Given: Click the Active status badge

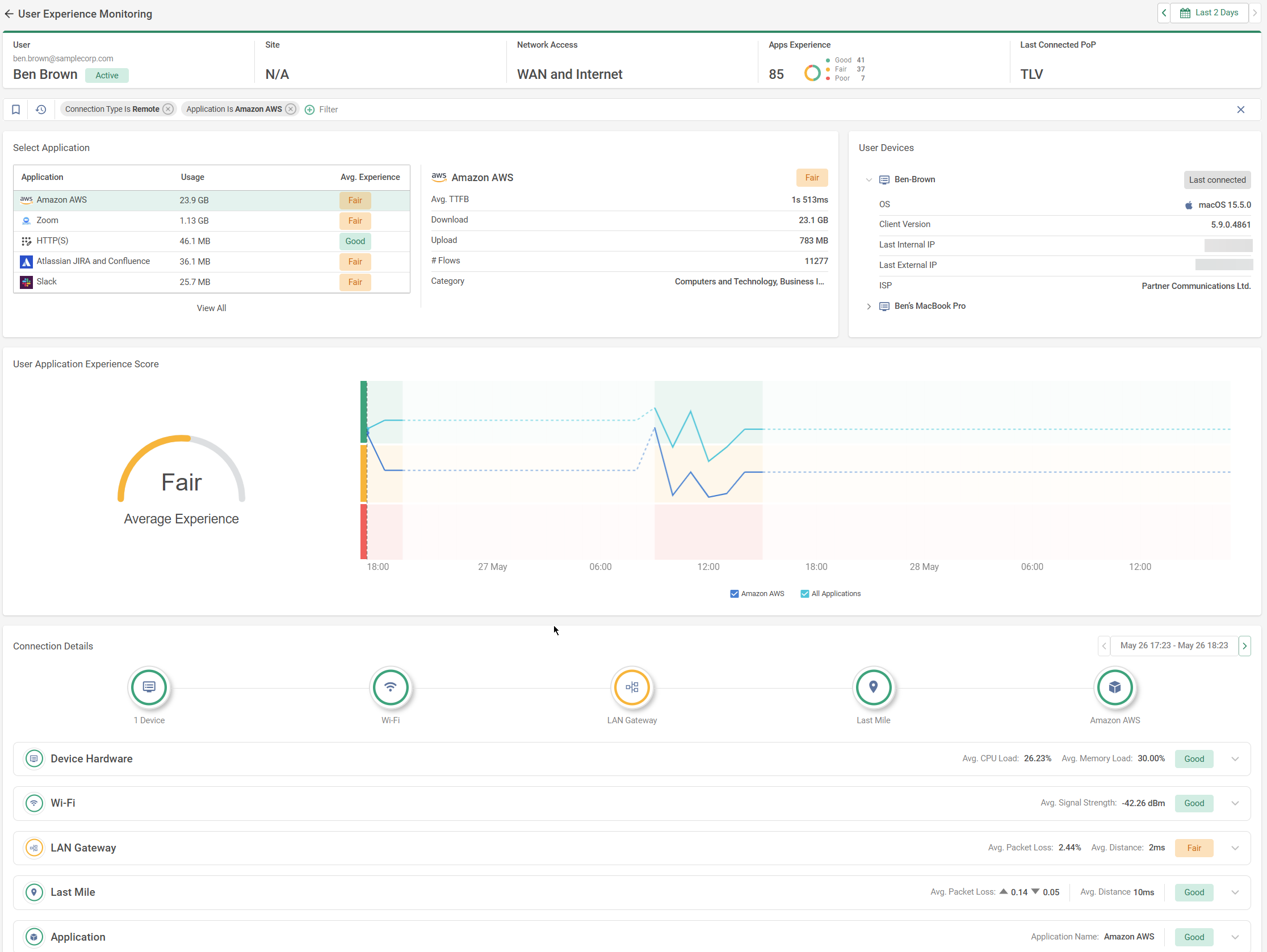Looking at the screenshot, I should coord(107,76).
